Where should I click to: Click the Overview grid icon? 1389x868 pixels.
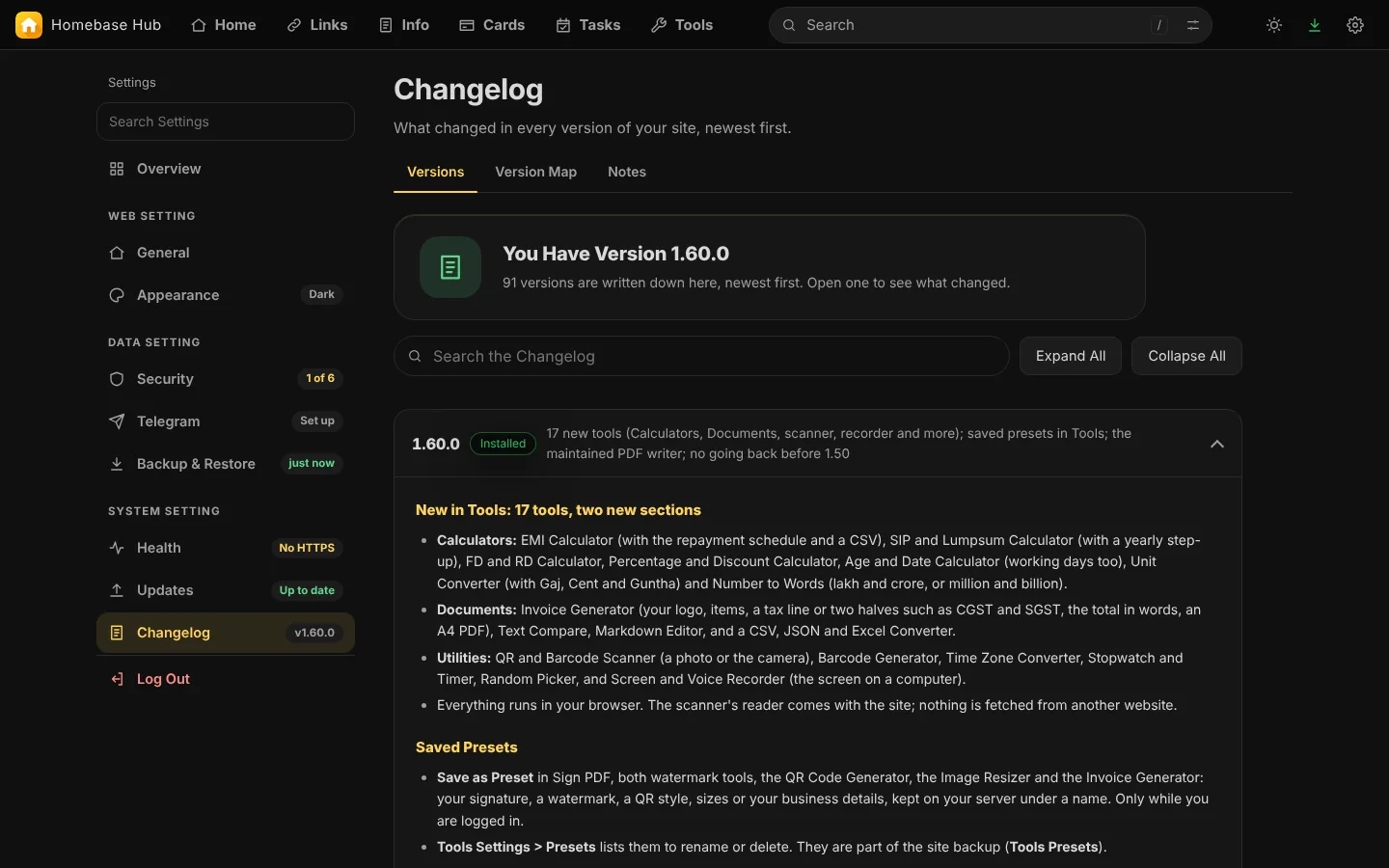[x=117, y=169]
